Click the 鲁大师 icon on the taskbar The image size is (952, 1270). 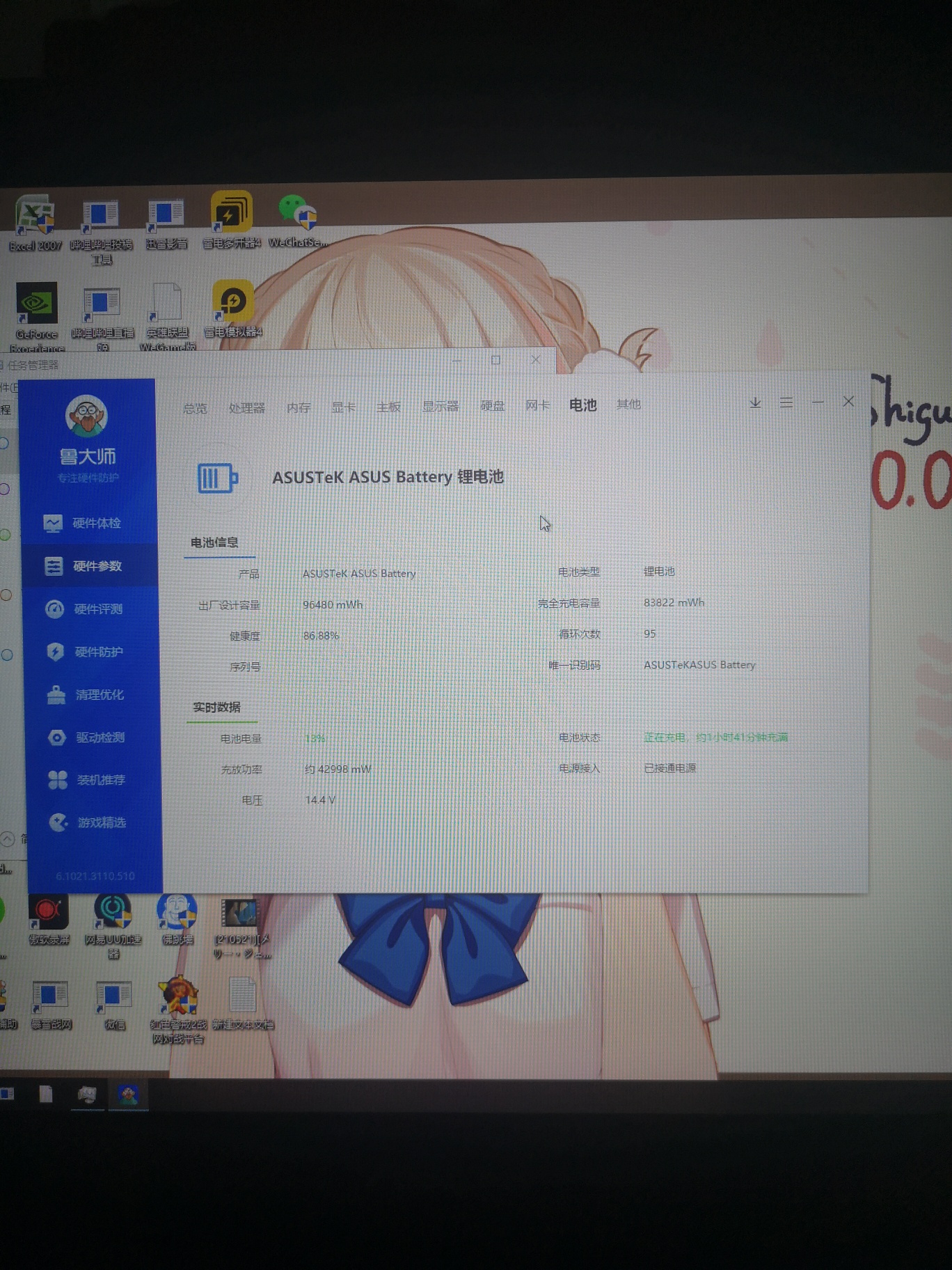128,1095
